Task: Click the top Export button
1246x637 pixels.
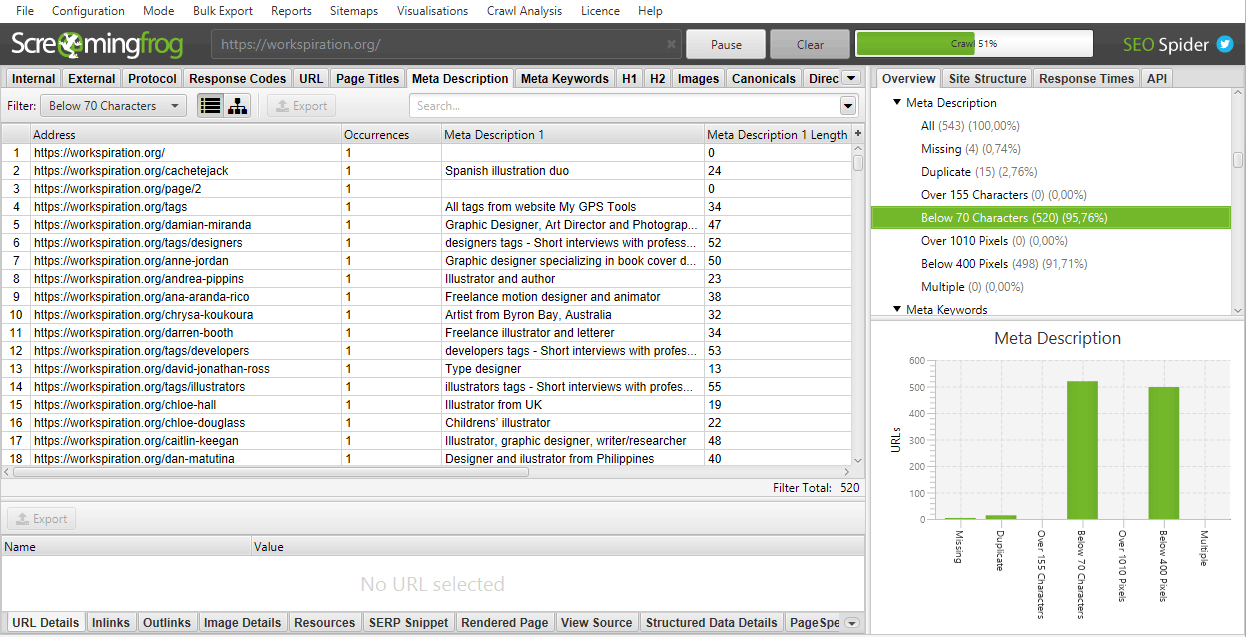Action: click(x=301, y=106)
